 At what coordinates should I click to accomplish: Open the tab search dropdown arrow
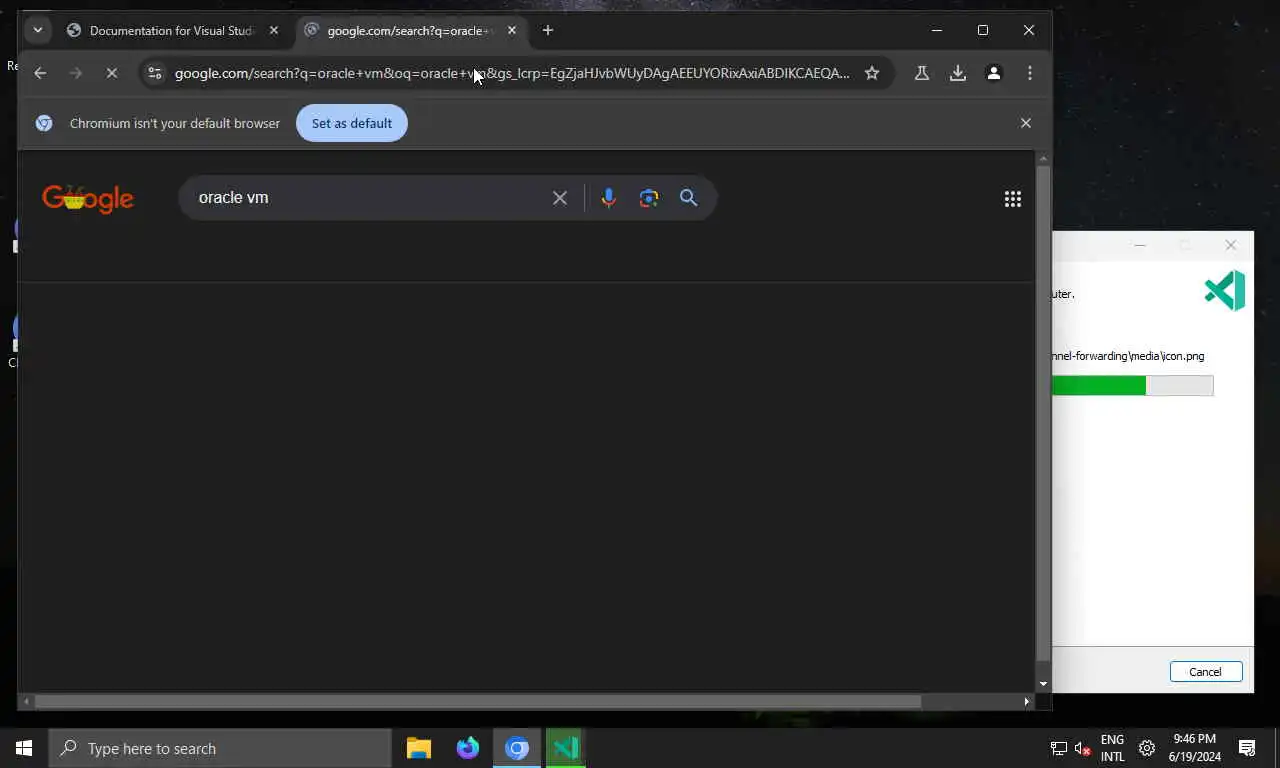(37, 30)
